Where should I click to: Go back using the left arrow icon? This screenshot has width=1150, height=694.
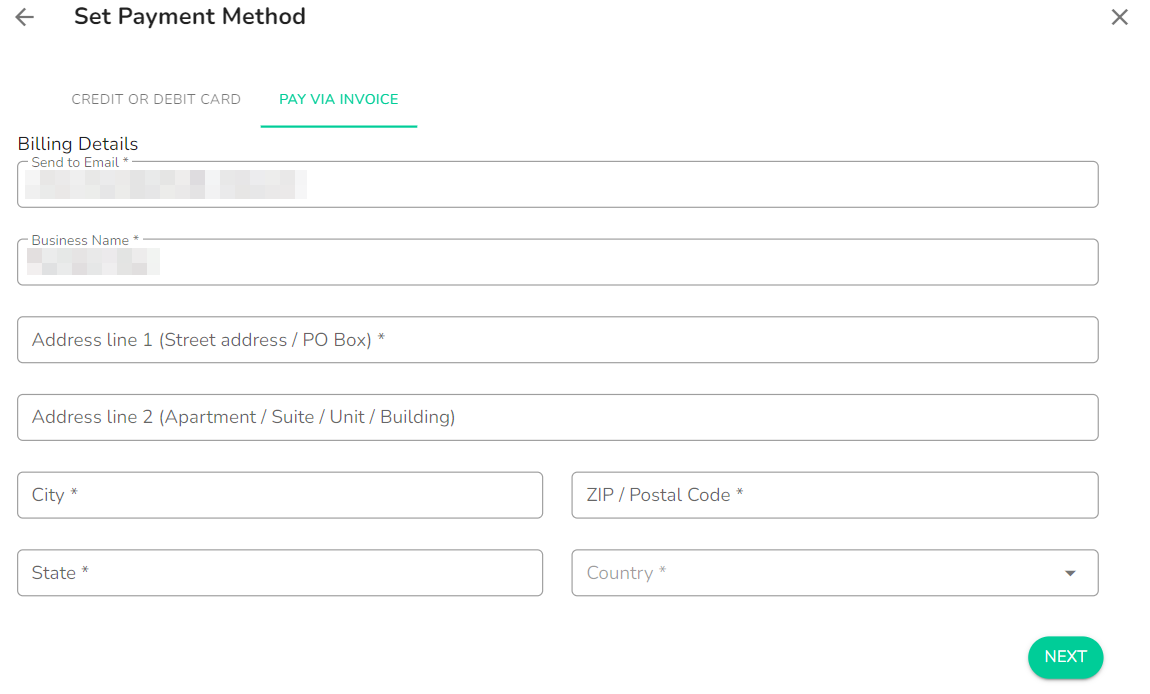(24, 17)
